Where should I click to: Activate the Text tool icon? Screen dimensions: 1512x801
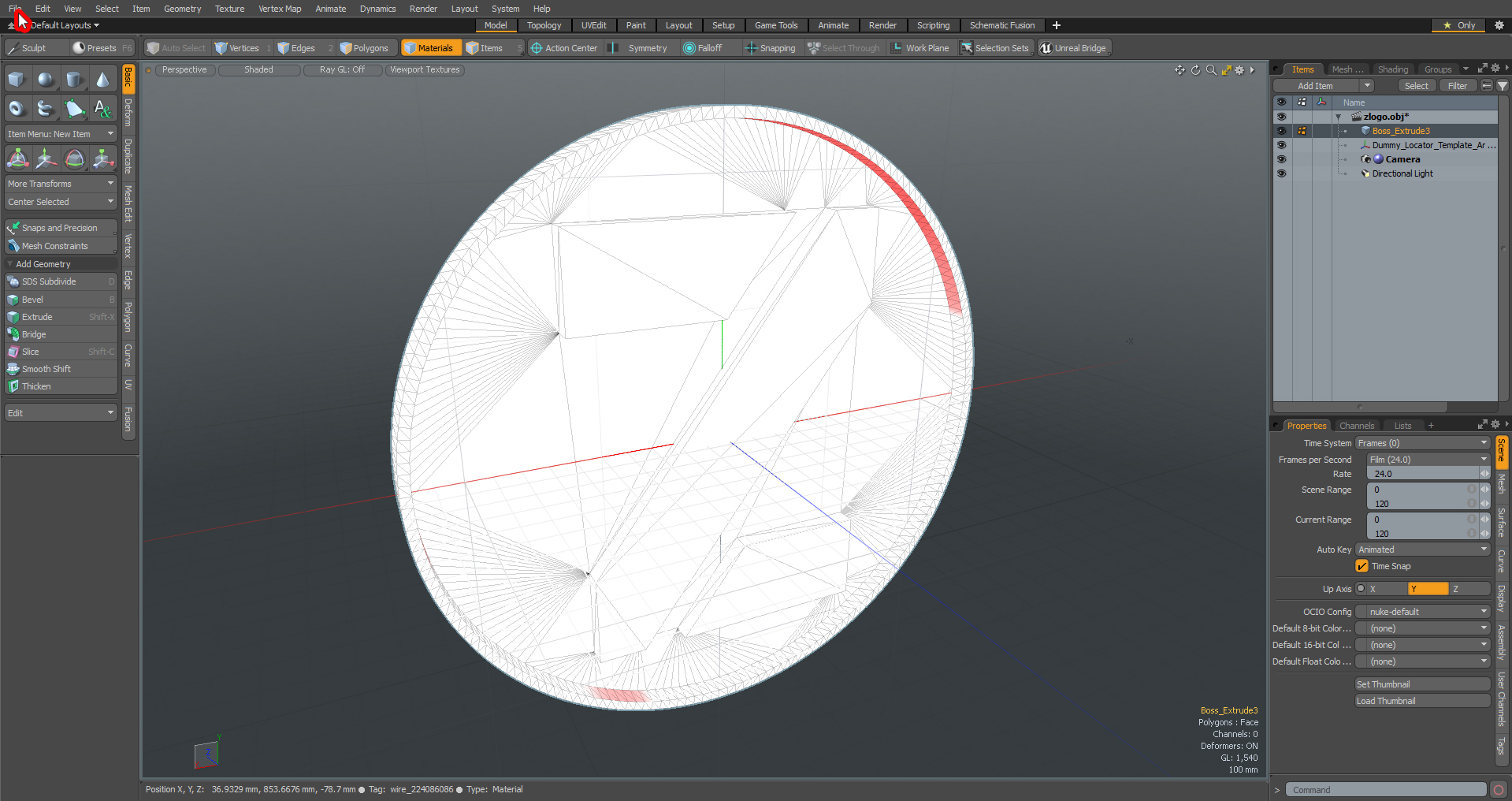[102, 109]
